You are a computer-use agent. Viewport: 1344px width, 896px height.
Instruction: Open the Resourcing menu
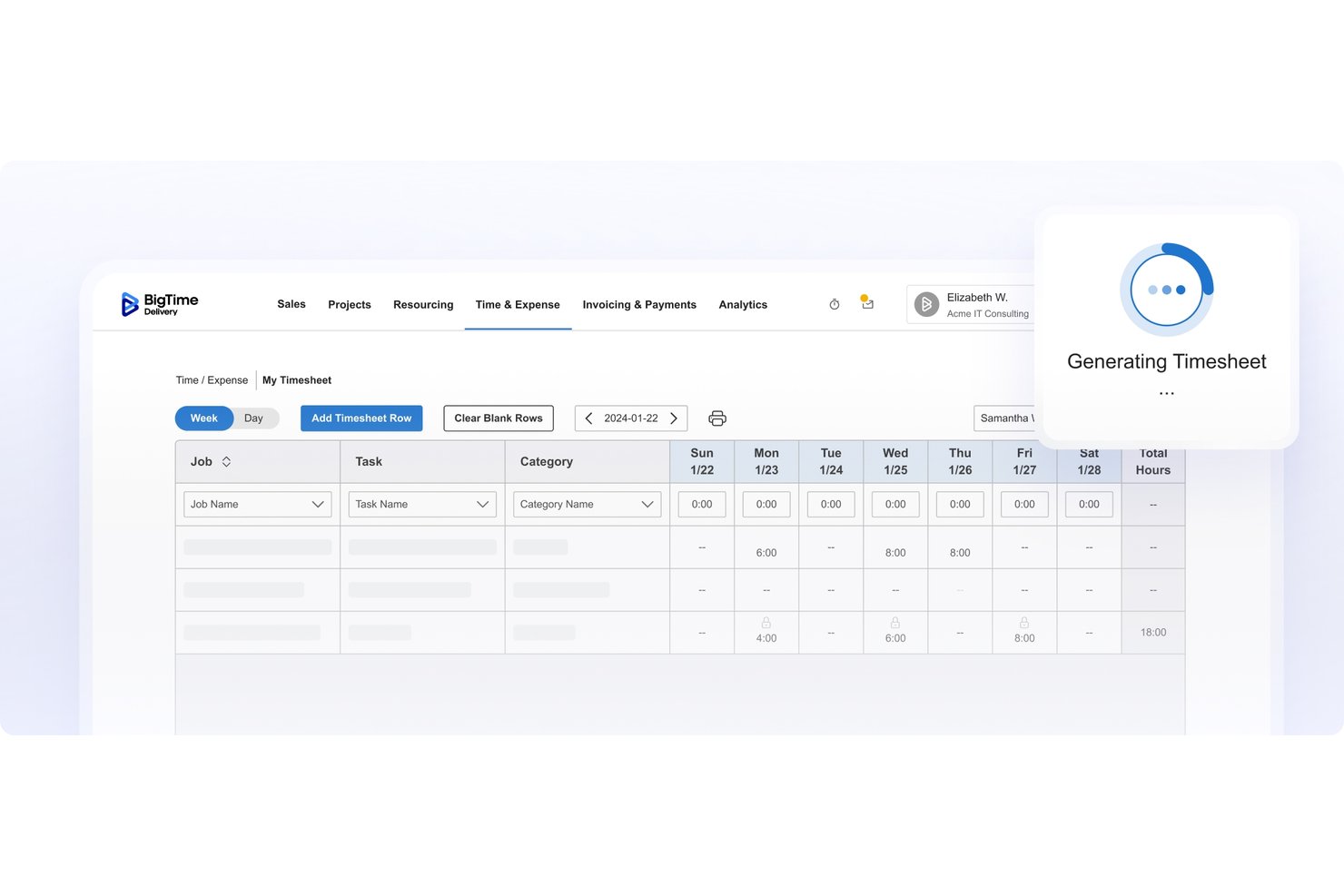[x=423, y=305]
